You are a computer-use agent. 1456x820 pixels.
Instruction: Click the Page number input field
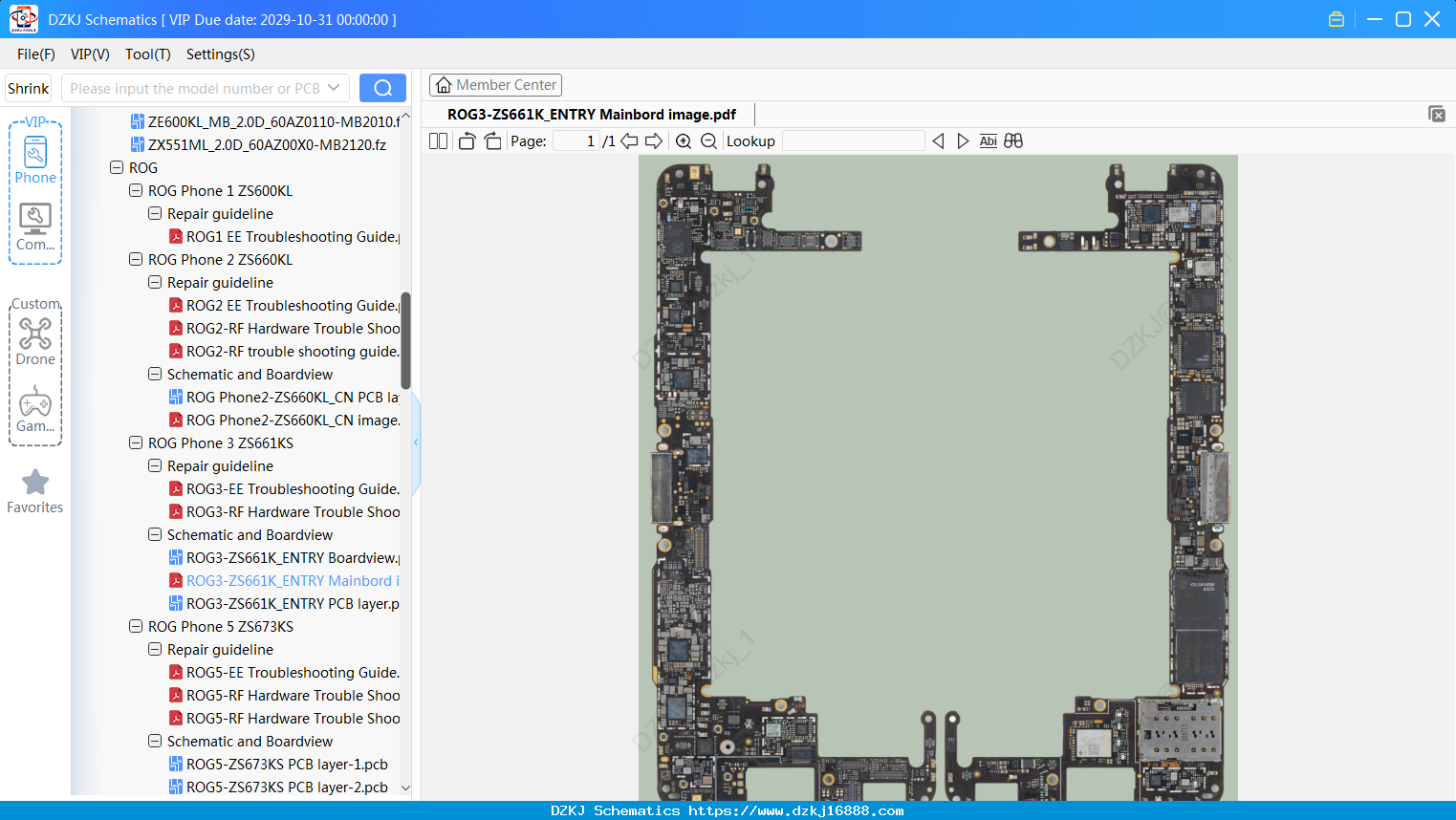pos(576,141)
